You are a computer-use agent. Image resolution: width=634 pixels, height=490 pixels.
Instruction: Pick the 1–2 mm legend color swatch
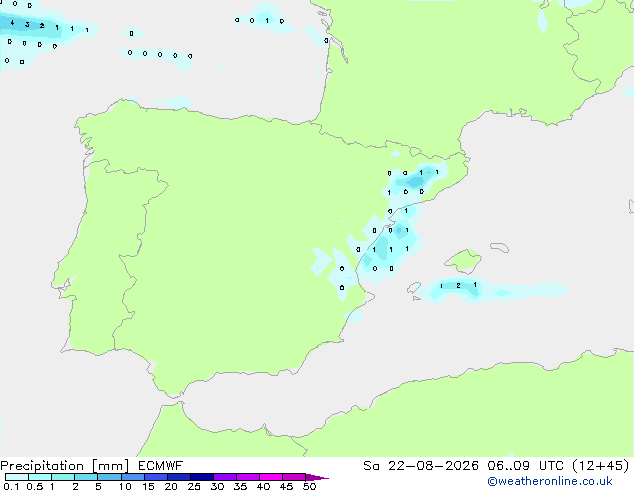point(63,477)
